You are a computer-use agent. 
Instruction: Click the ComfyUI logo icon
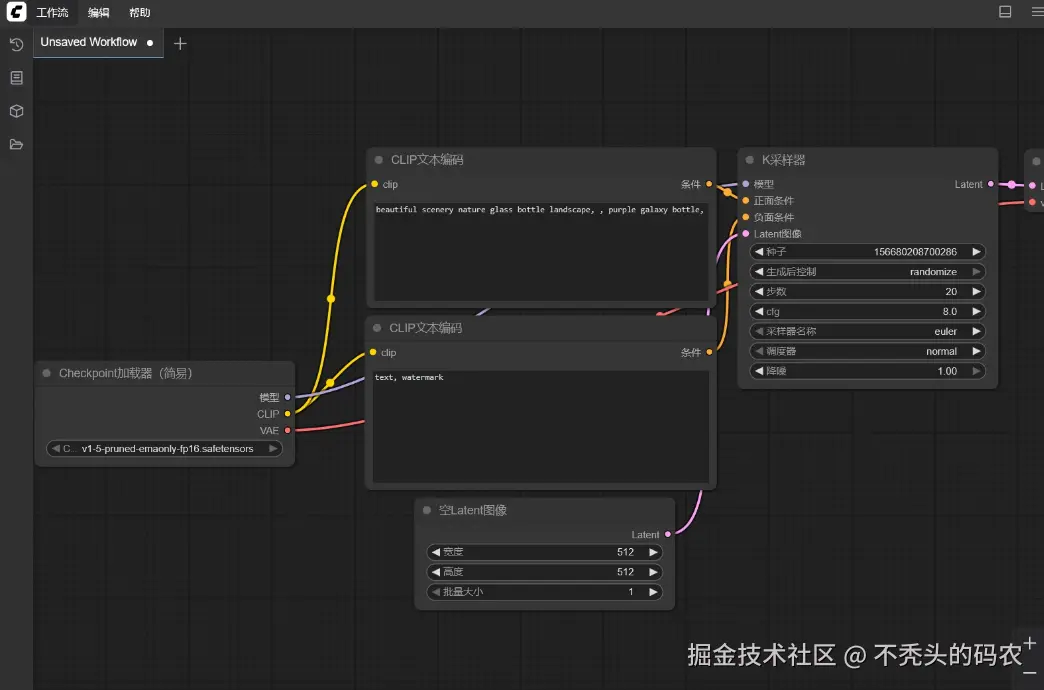(x=16, y=11)
